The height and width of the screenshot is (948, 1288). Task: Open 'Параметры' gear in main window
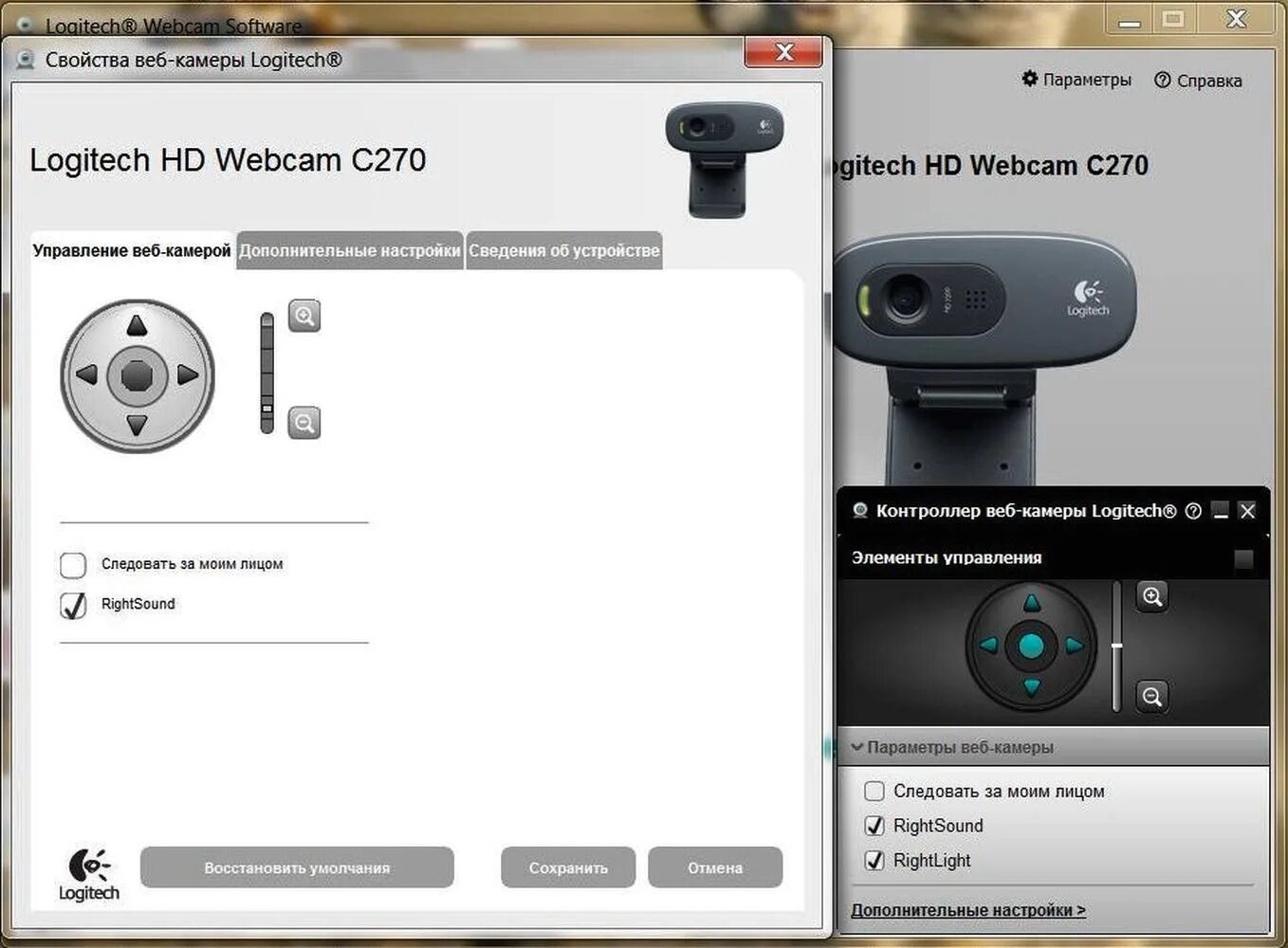(x=1076, y=80)
